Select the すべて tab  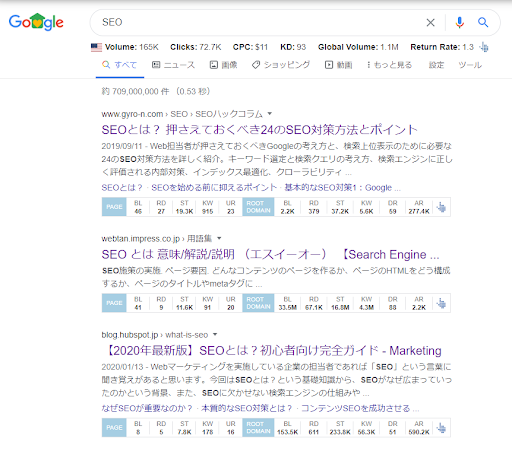pyautogui.click(x=120, y=65)
